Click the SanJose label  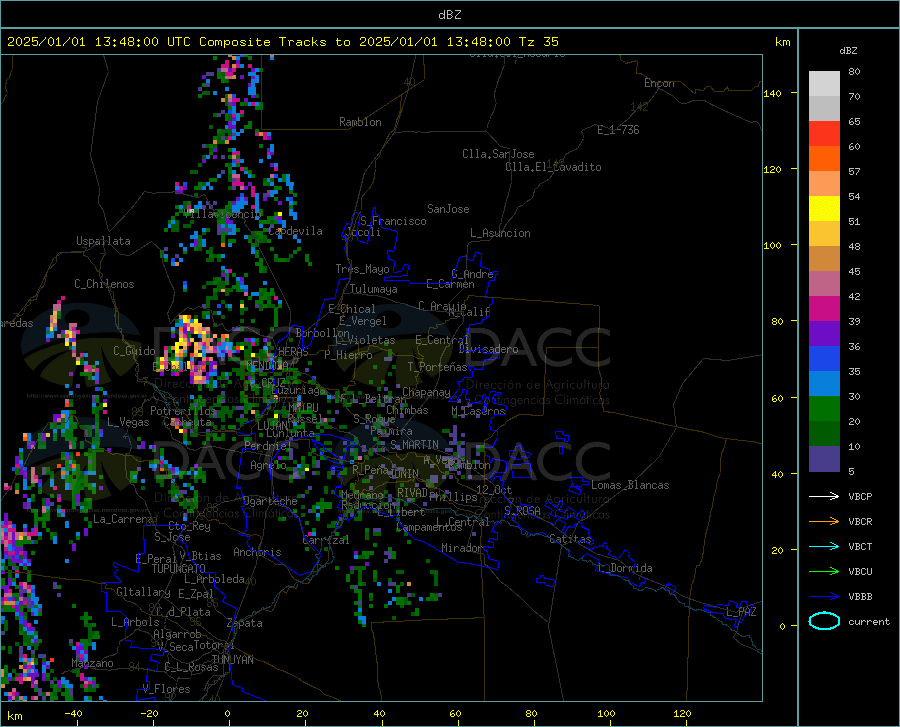(x=448, y=209)
